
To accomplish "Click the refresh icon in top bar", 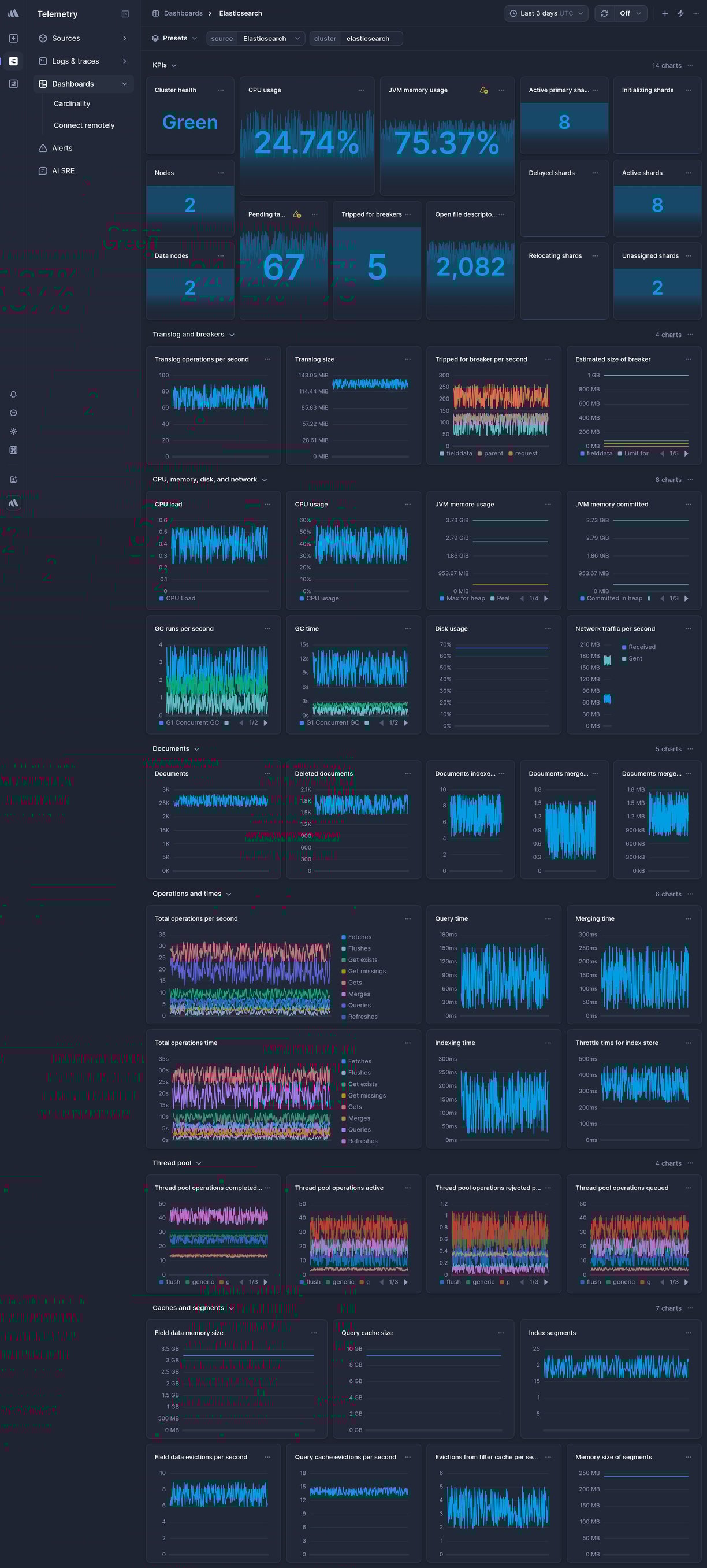I will click(x=604, y=13).
